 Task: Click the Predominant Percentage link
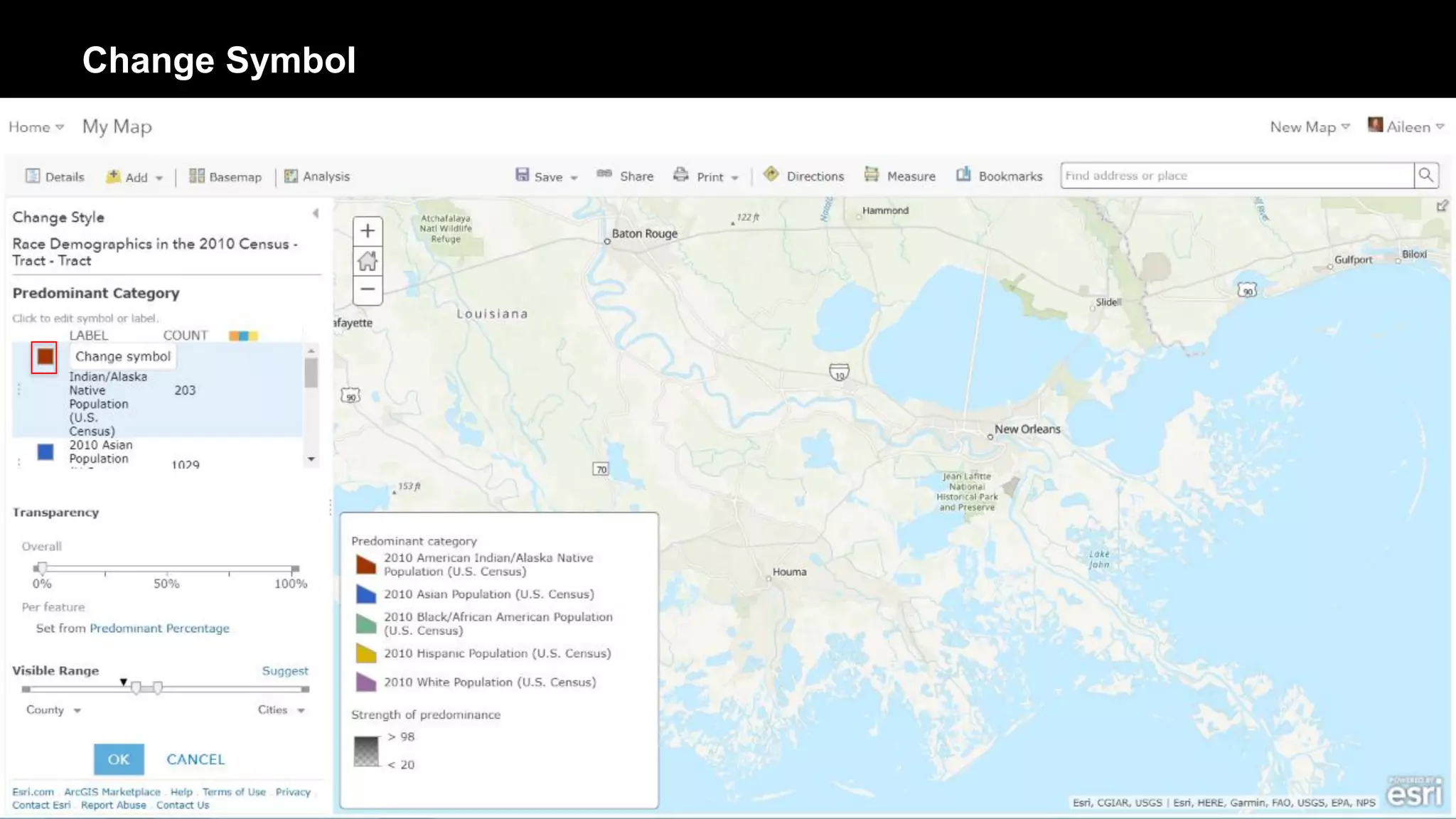(159, 628)
